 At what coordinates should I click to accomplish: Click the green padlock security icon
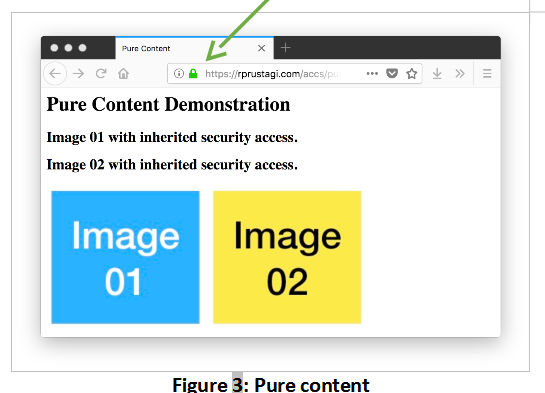[193, 74]
